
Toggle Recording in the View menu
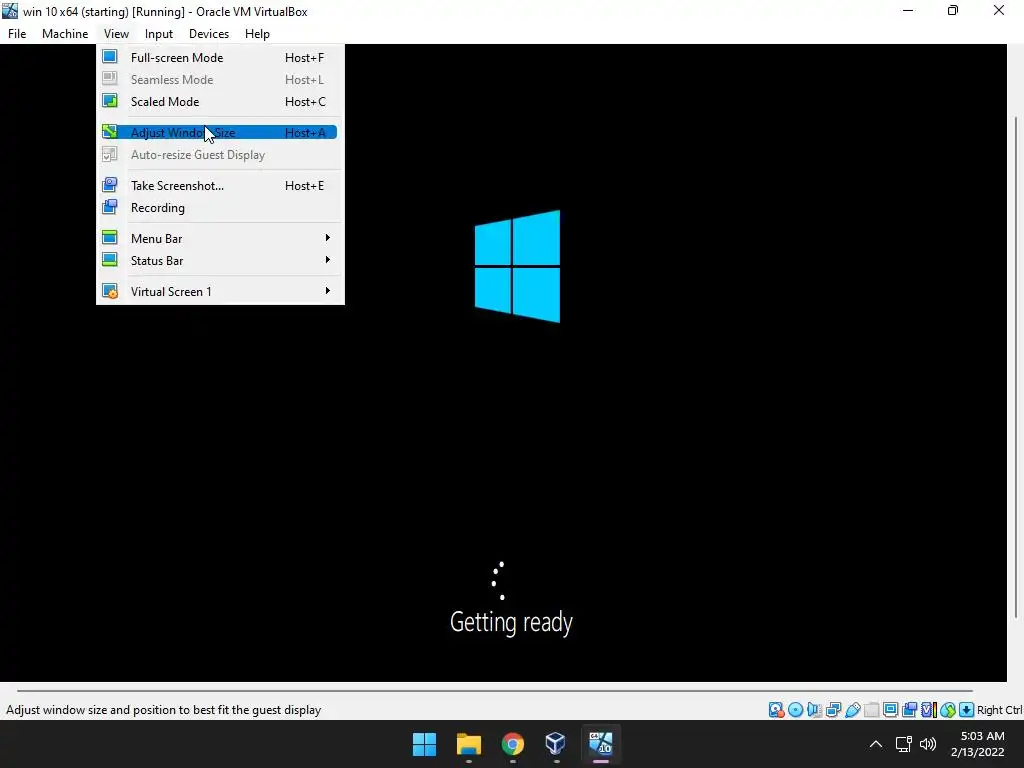(219, 208)
